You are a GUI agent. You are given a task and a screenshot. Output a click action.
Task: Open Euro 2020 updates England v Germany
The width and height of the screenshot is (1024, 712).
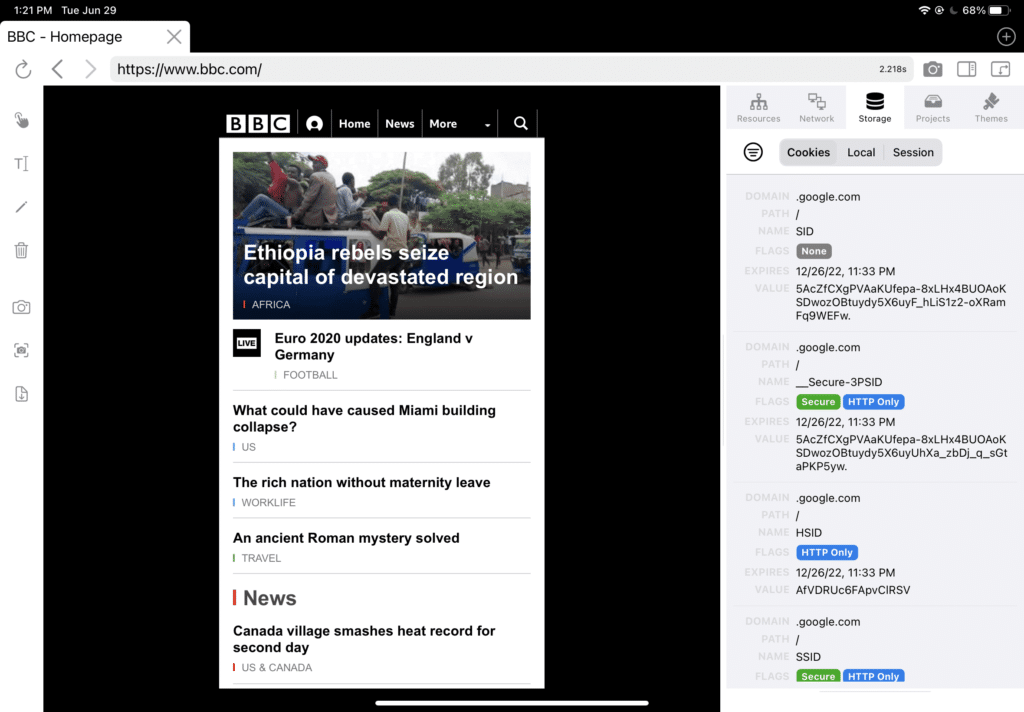374,346
